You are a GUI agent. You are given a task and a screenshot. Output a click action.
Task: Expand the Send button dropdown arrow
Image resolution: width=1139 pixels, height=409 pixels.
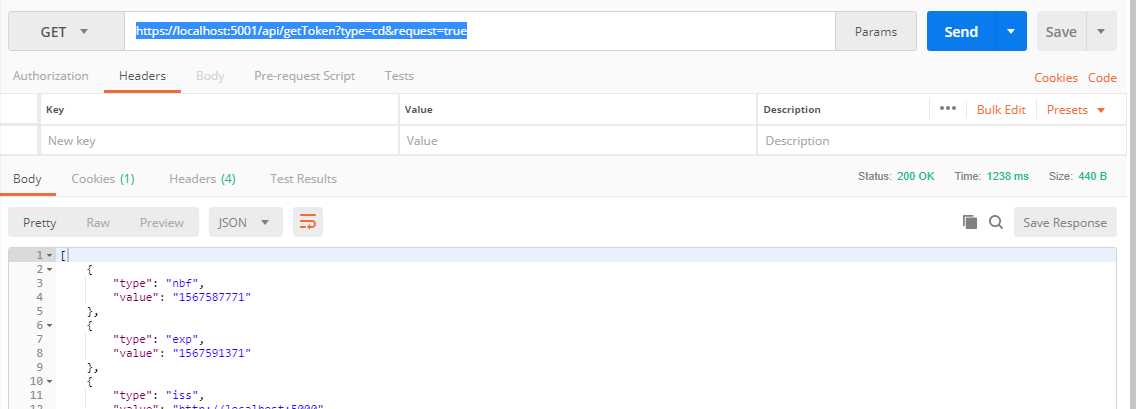coord(1011,32)
